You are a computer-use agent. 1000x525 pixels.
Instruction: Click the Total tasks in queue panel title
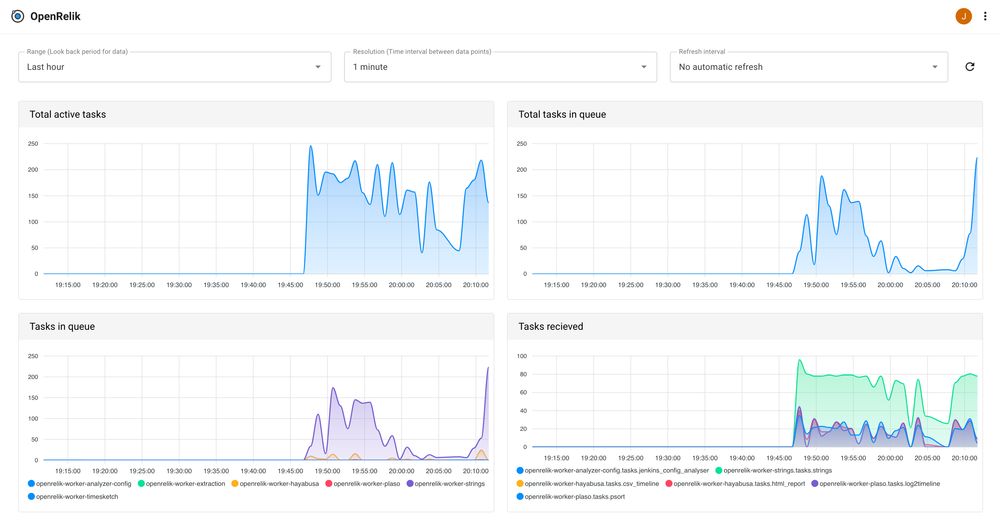562,114
